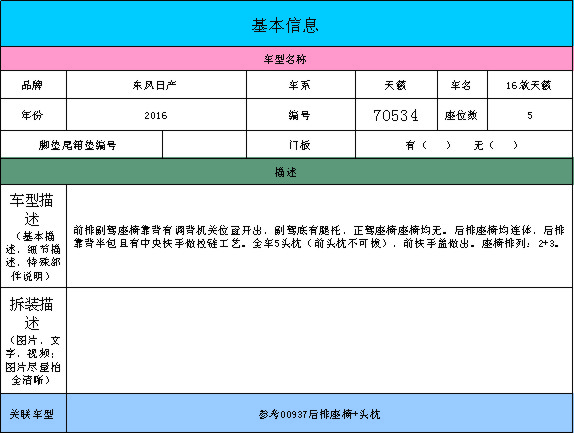Select the 东风日产 brand value cell
This screenshot has width=574, height=433.
point(156,85)
